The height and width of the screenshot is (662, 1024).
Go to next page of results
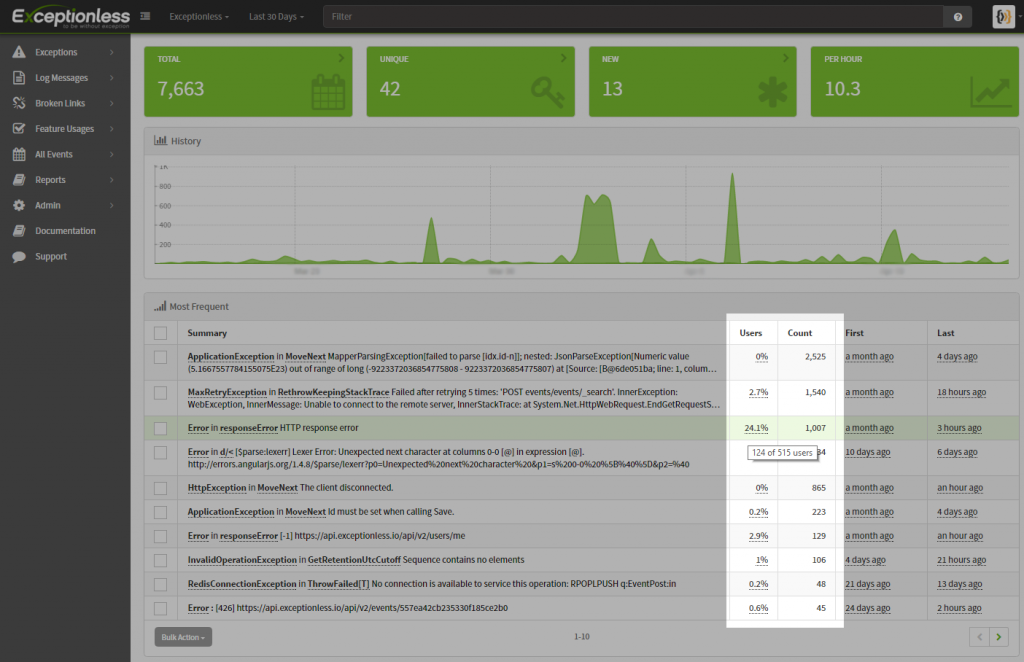999,636
